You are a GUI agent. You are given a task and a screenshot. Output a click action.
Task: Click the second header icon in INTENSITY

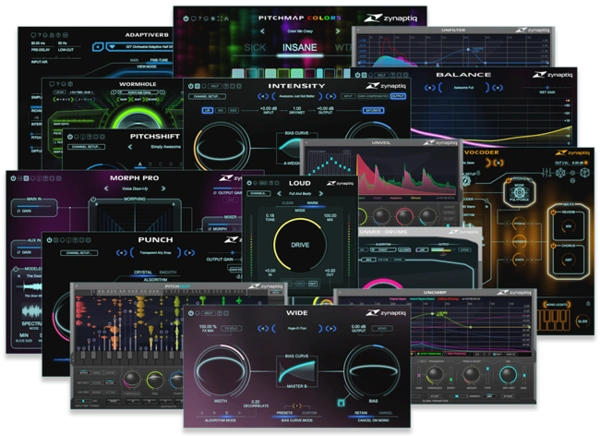point(197,86)
